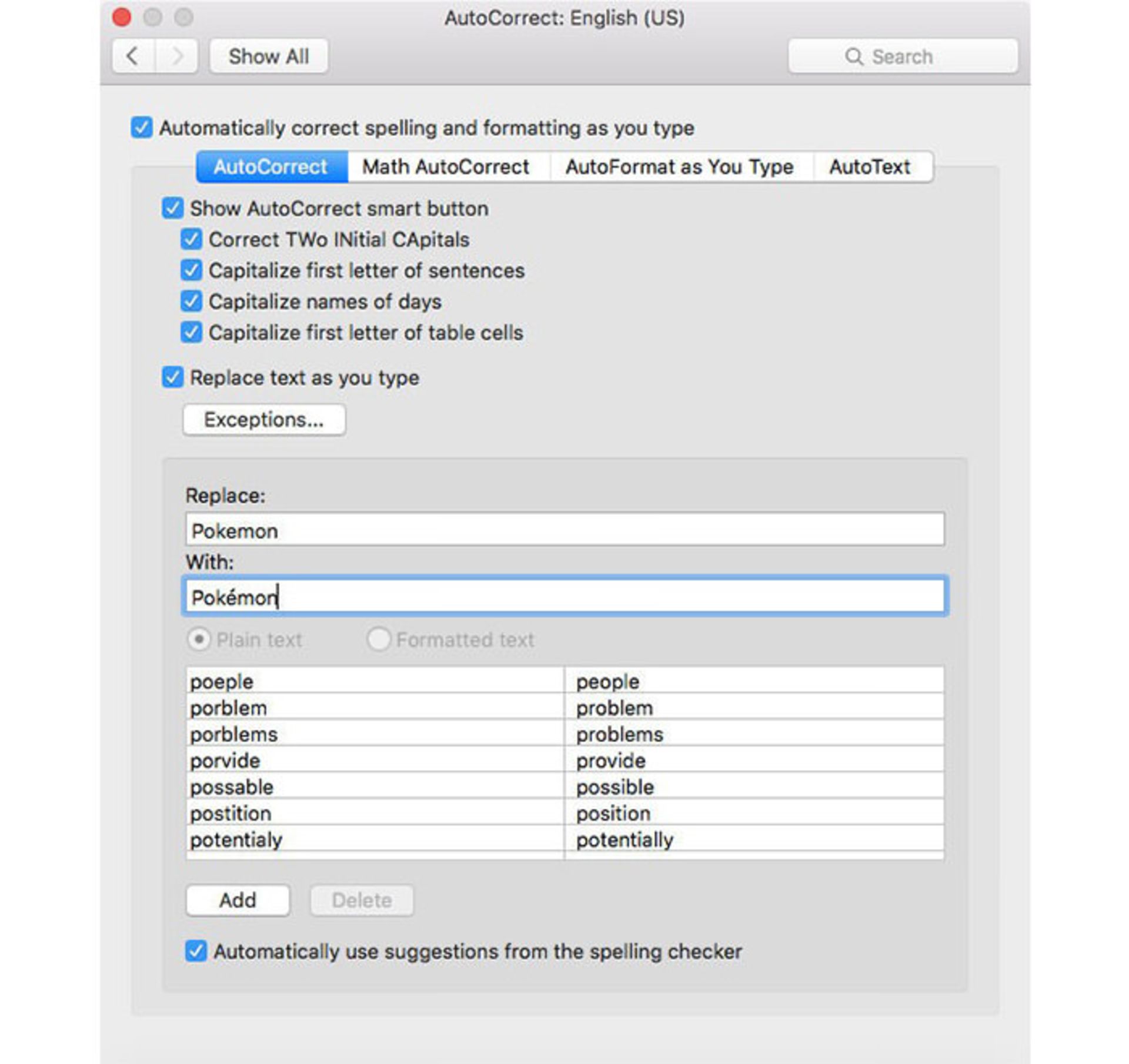Viewport: 1129px width, 1064px height.
Task: Toggle Capitalize first letter of table cells
Action: click(191, 333)
